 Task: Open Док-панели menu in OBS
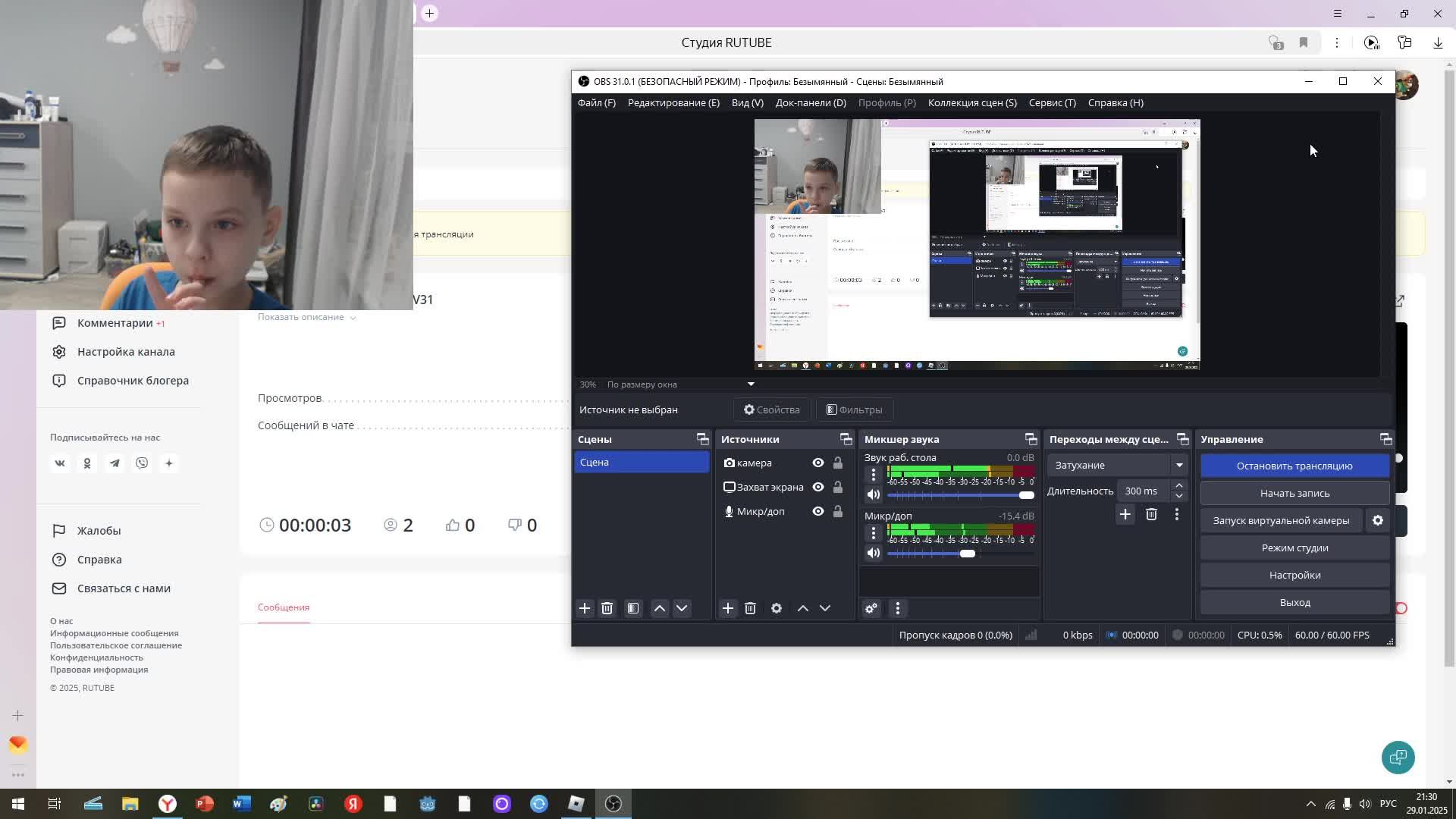click(811, 102)
